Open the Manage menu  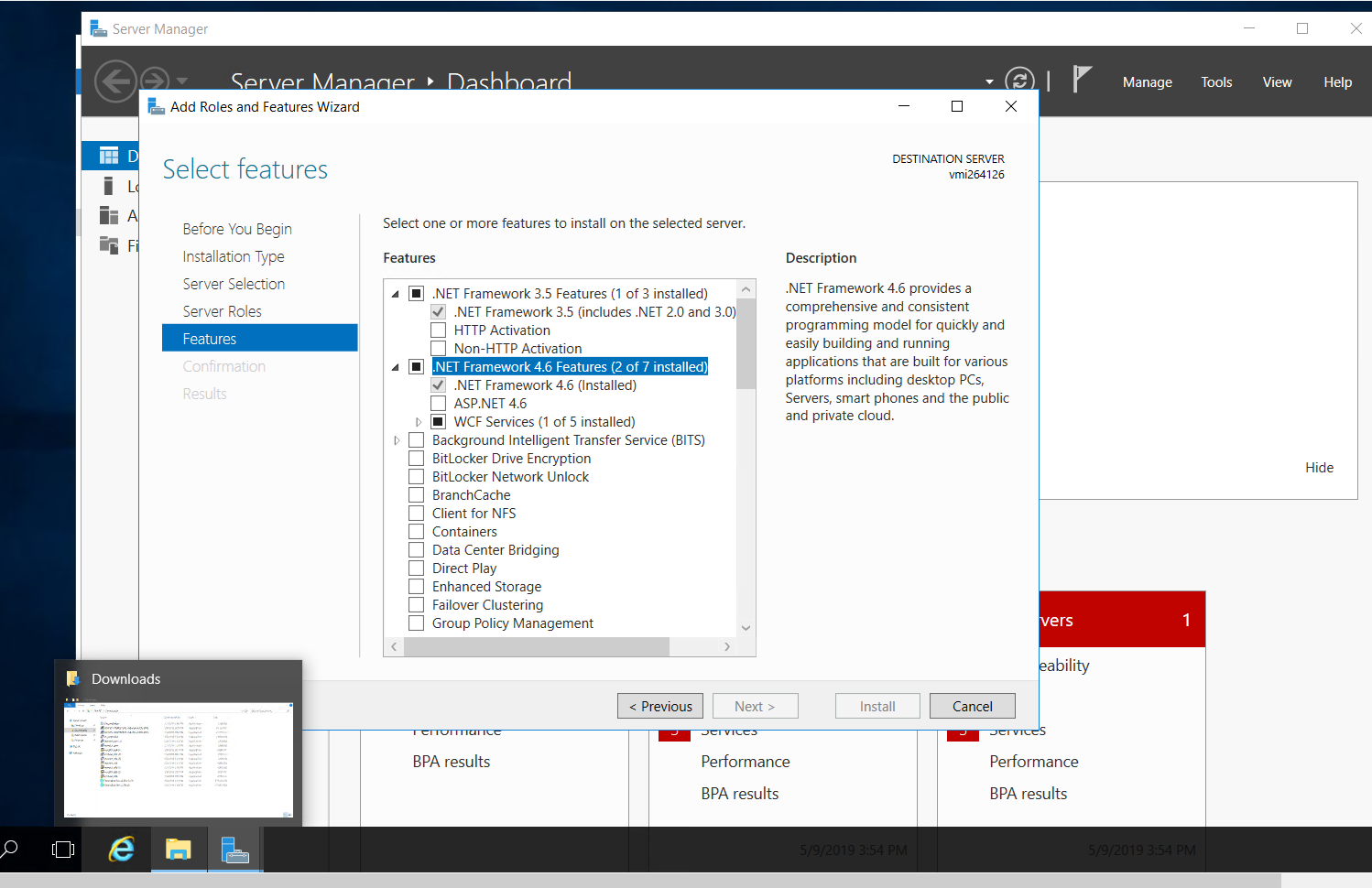tap(1148, 82)
